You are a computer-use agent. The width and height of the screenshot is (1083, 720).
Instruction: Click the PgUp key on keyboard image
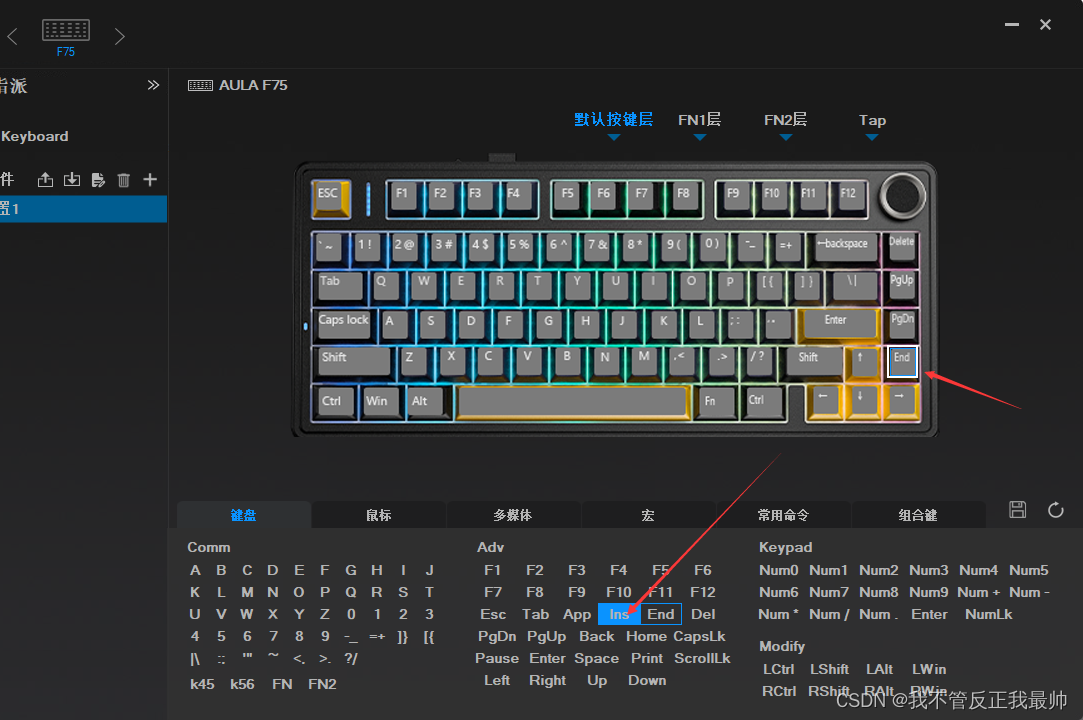click(x=901, y=287)
